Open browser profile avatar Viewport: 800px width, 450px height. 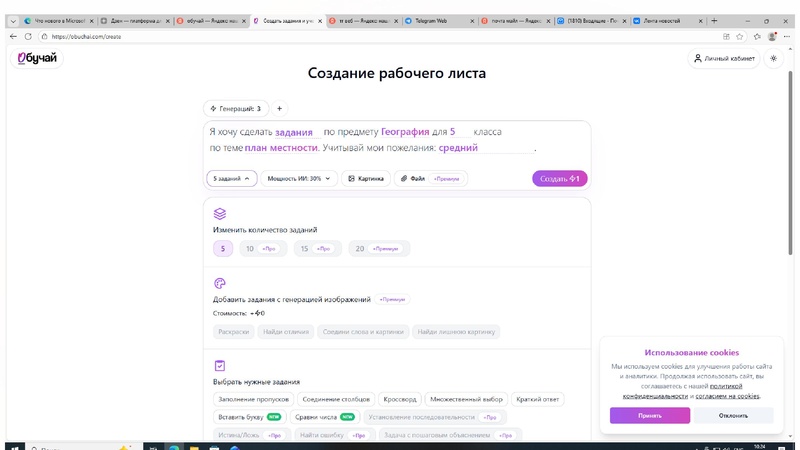[x=772, y=37]
